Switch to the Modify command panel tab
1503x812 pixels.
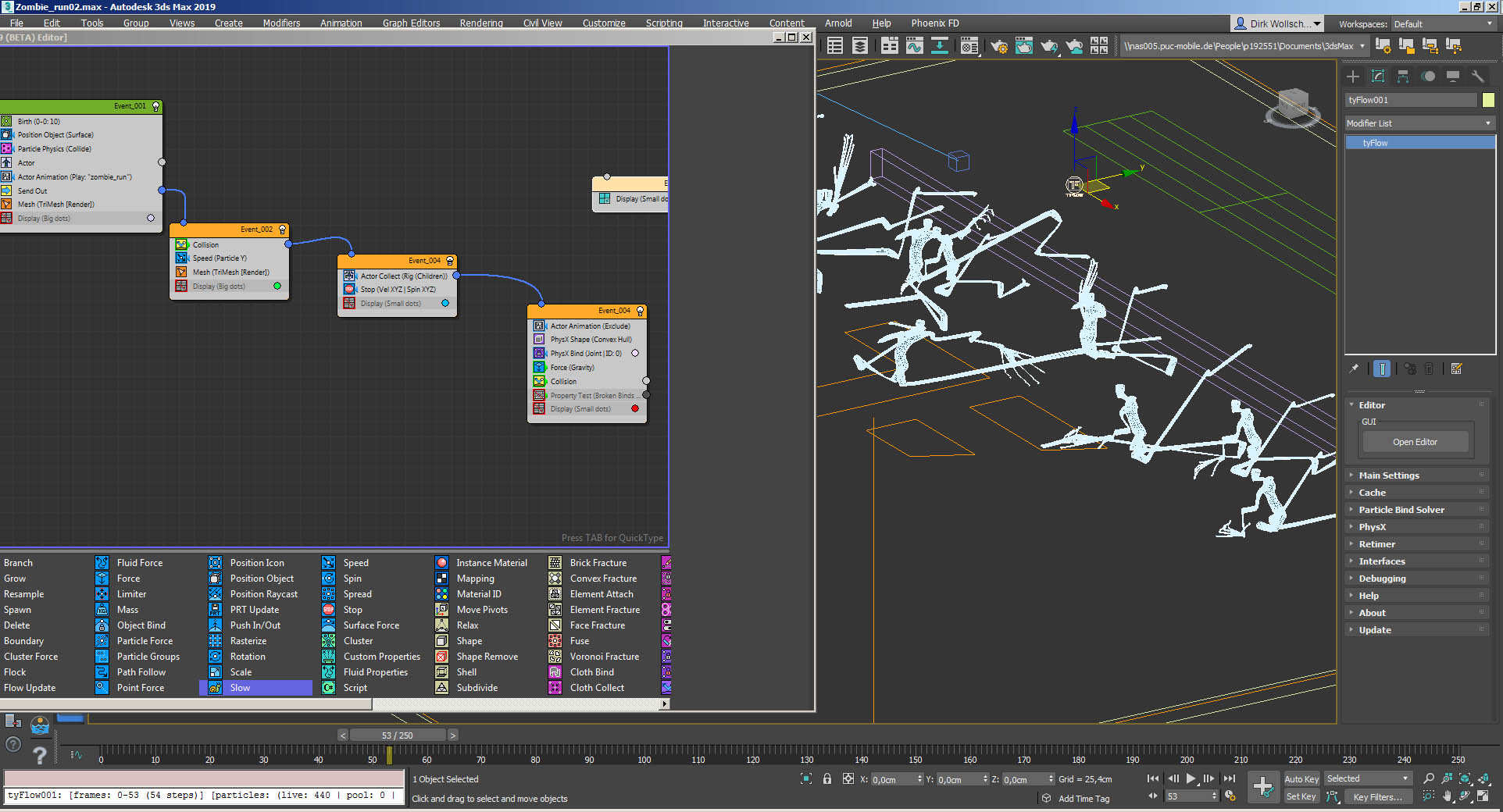click(1378, 76)
